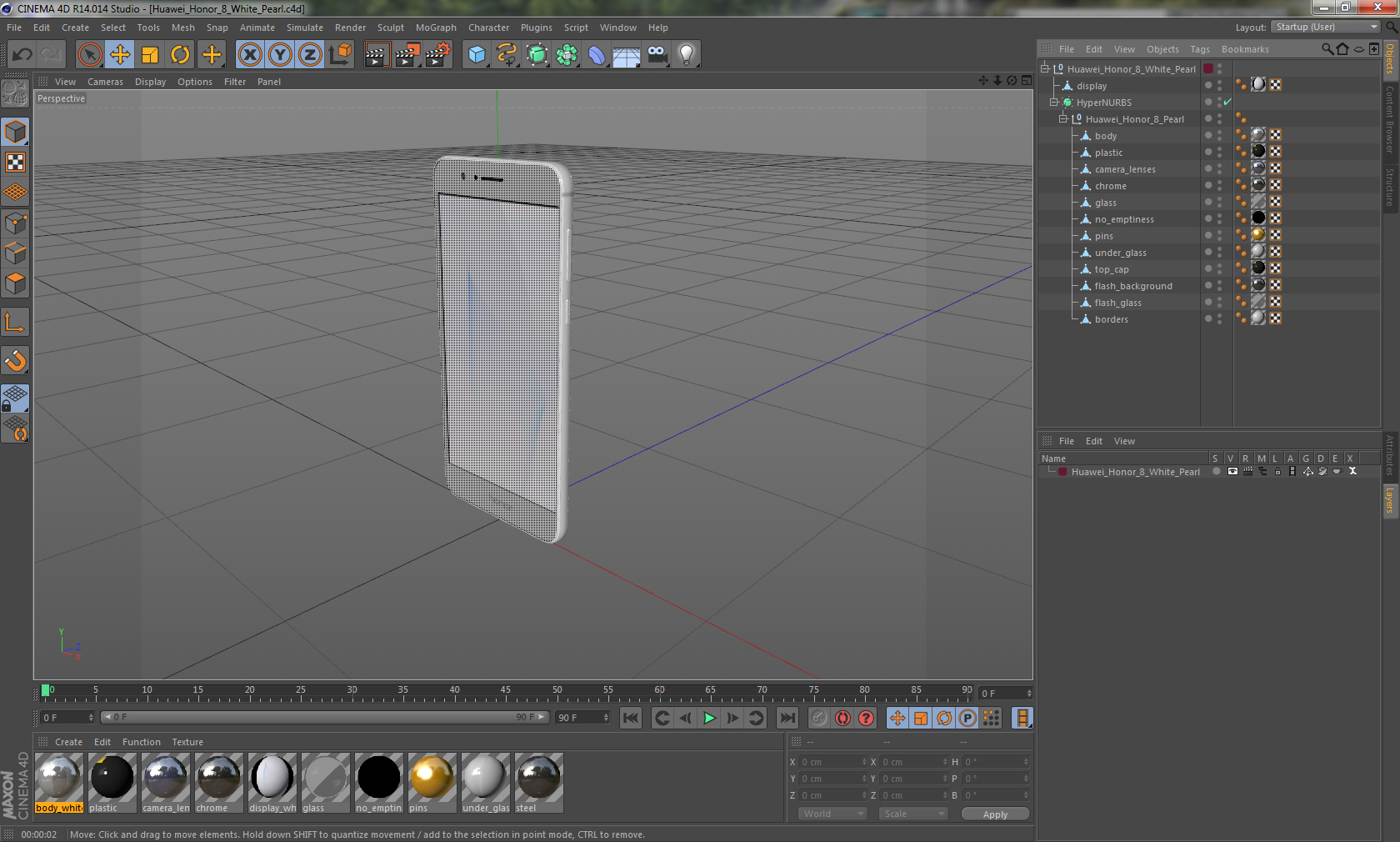1400x842 pixels.
Task: Switch to Model mode
Action: coord(15,133)
